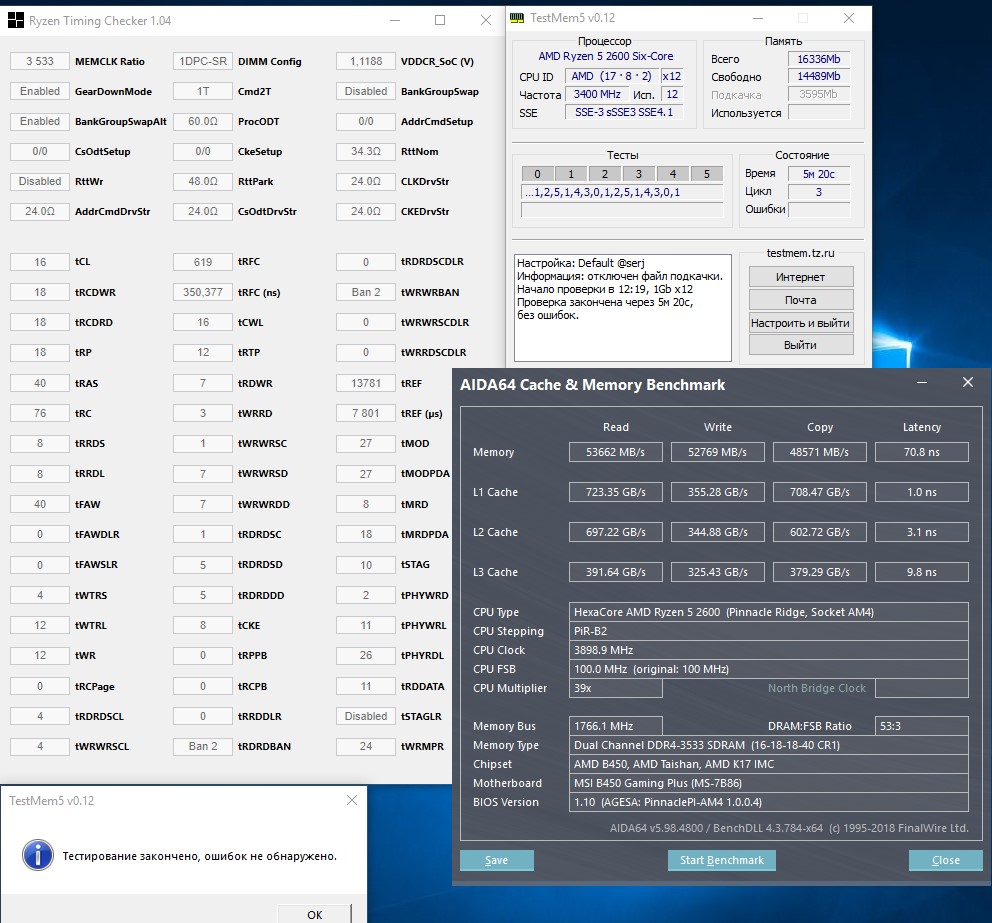This screenshot has height=923, width=992.
Task: Click the Выйти button in TestMem5
Action: click(x=801, y=345)
